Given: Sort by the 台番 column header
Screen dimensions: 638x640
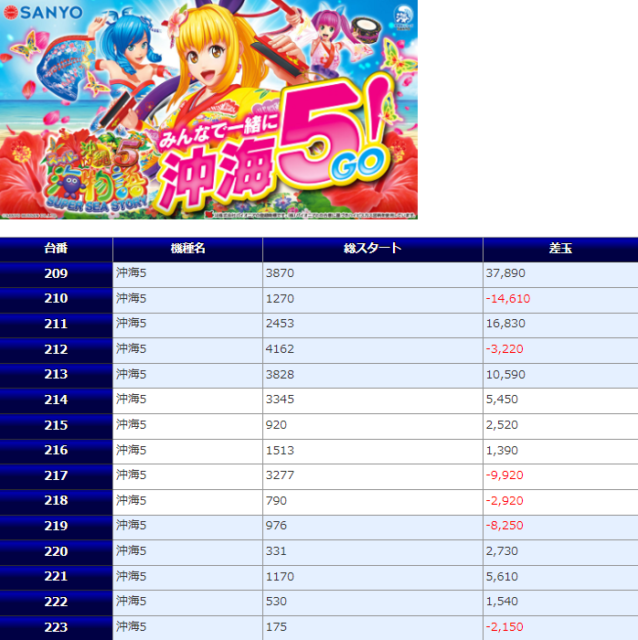Looking at the screenshot, I should coord(56,249).
